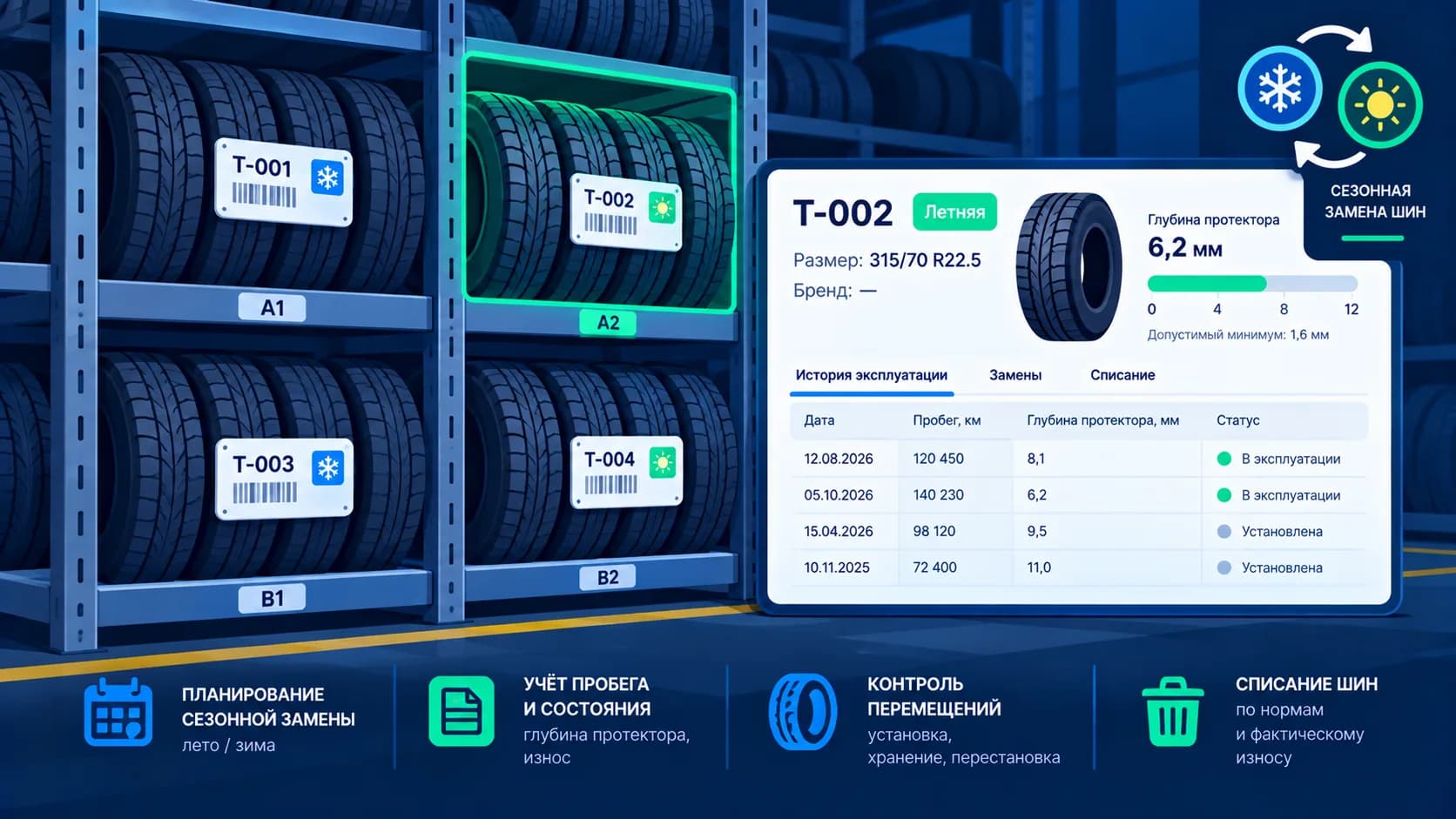
Task: Click the calendar seasonal planning icon
Action: click(118, 712)
